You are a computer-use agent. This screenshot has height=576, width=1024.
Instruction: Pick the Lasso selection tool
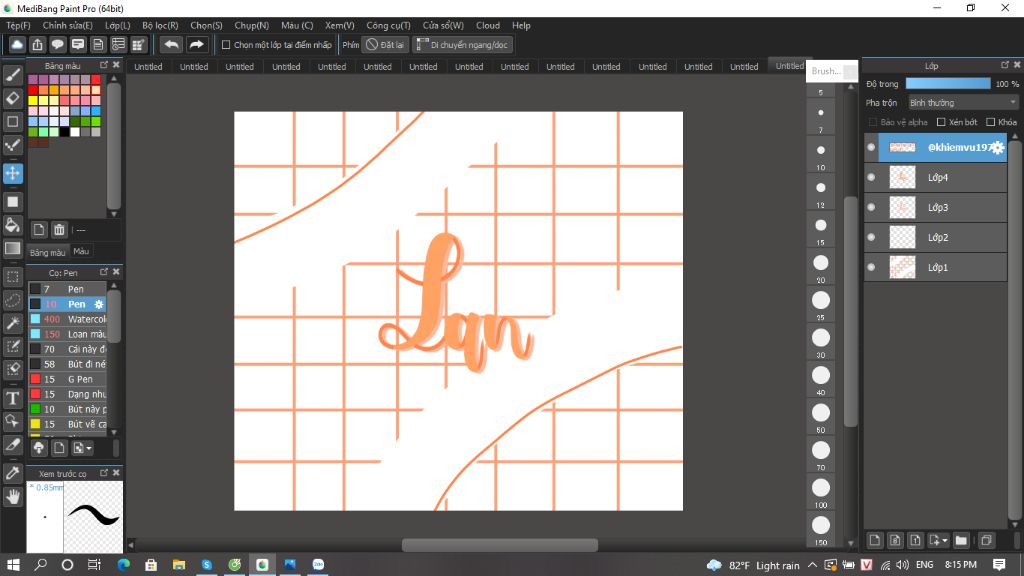tap(12, 300)
